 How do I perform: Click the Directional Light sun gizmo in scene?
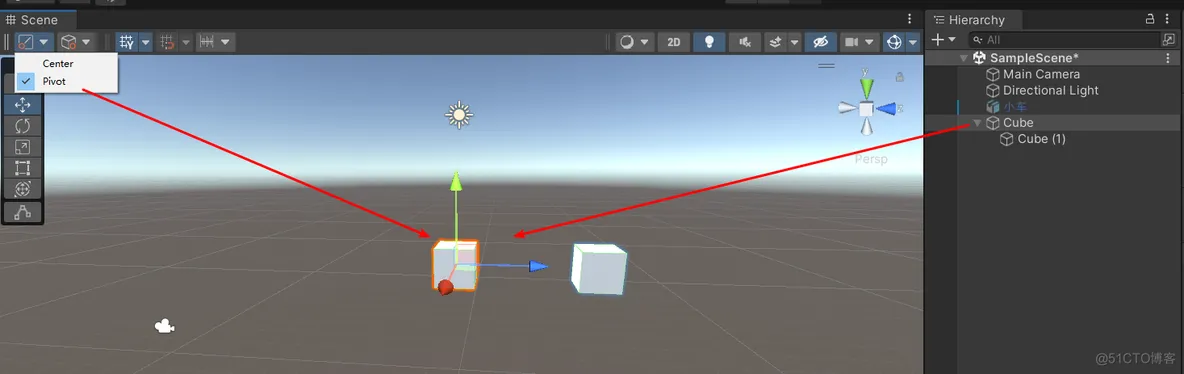(459, 115)
